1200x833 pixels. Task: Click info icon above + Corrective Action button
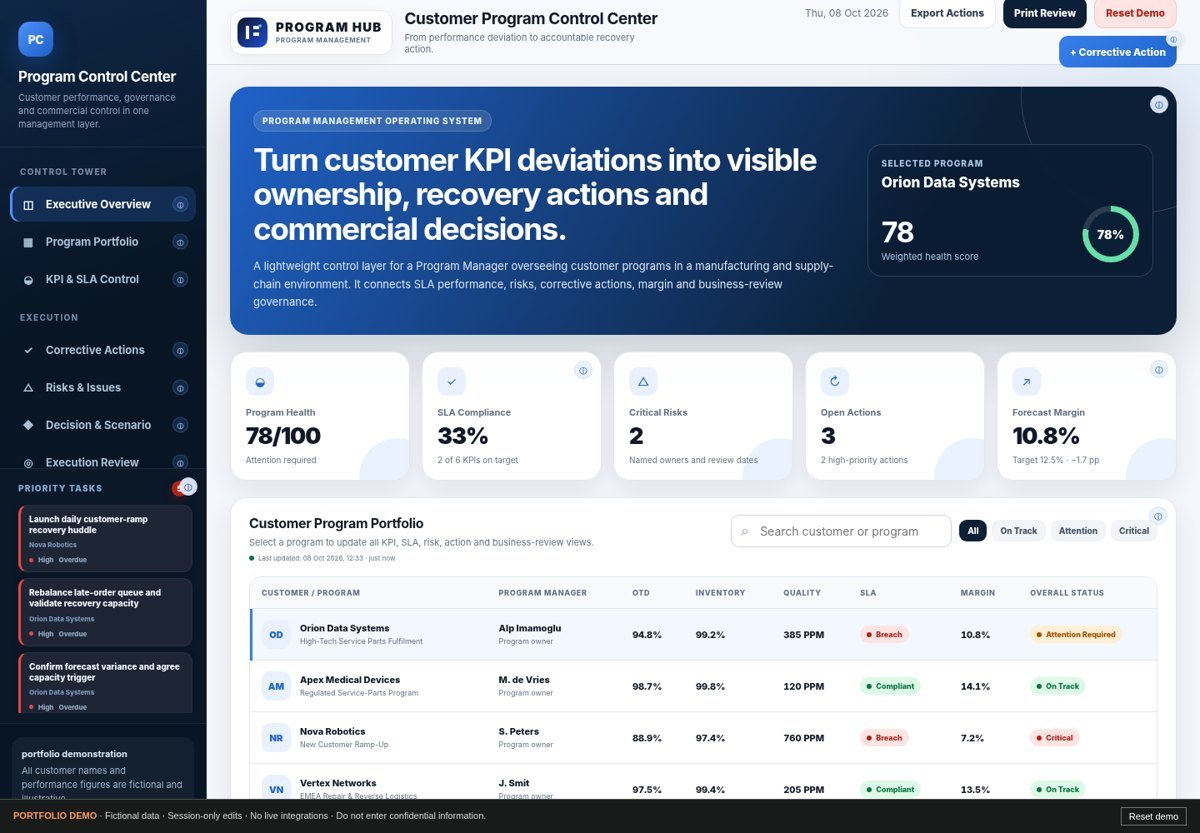1174,40
